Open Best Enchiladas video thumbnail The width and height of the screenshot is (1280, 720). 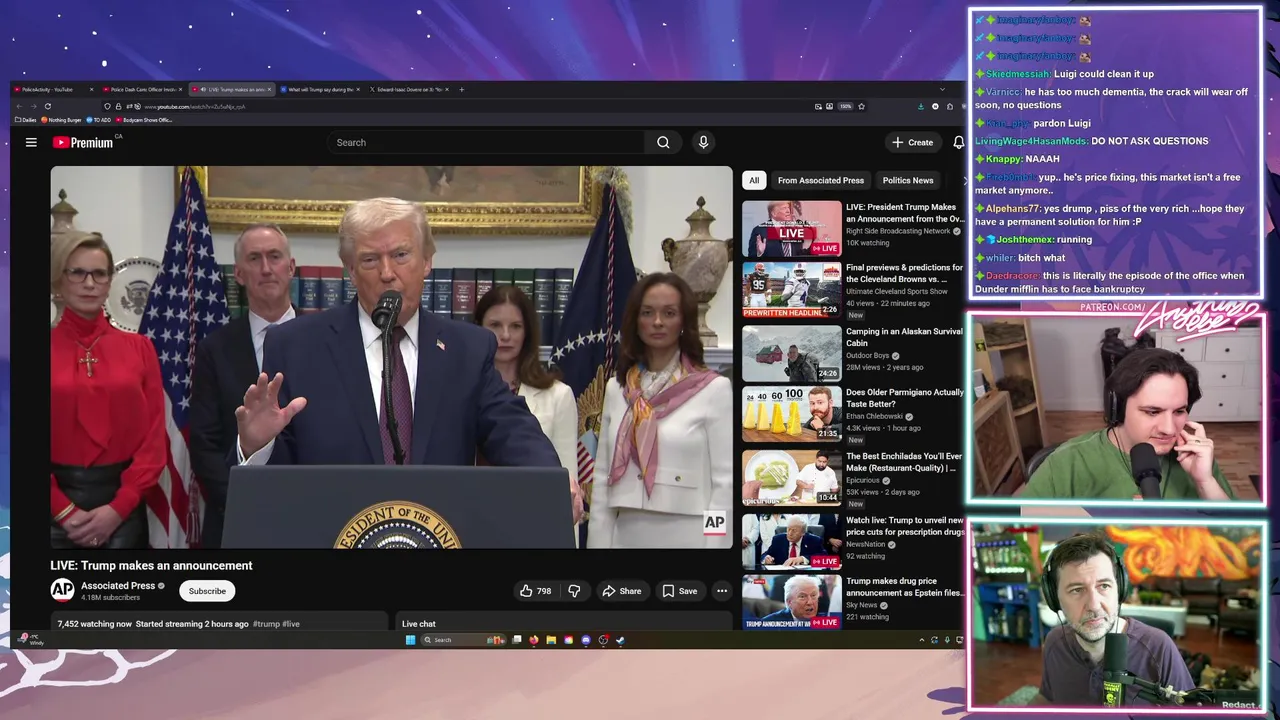pos(792,478)
